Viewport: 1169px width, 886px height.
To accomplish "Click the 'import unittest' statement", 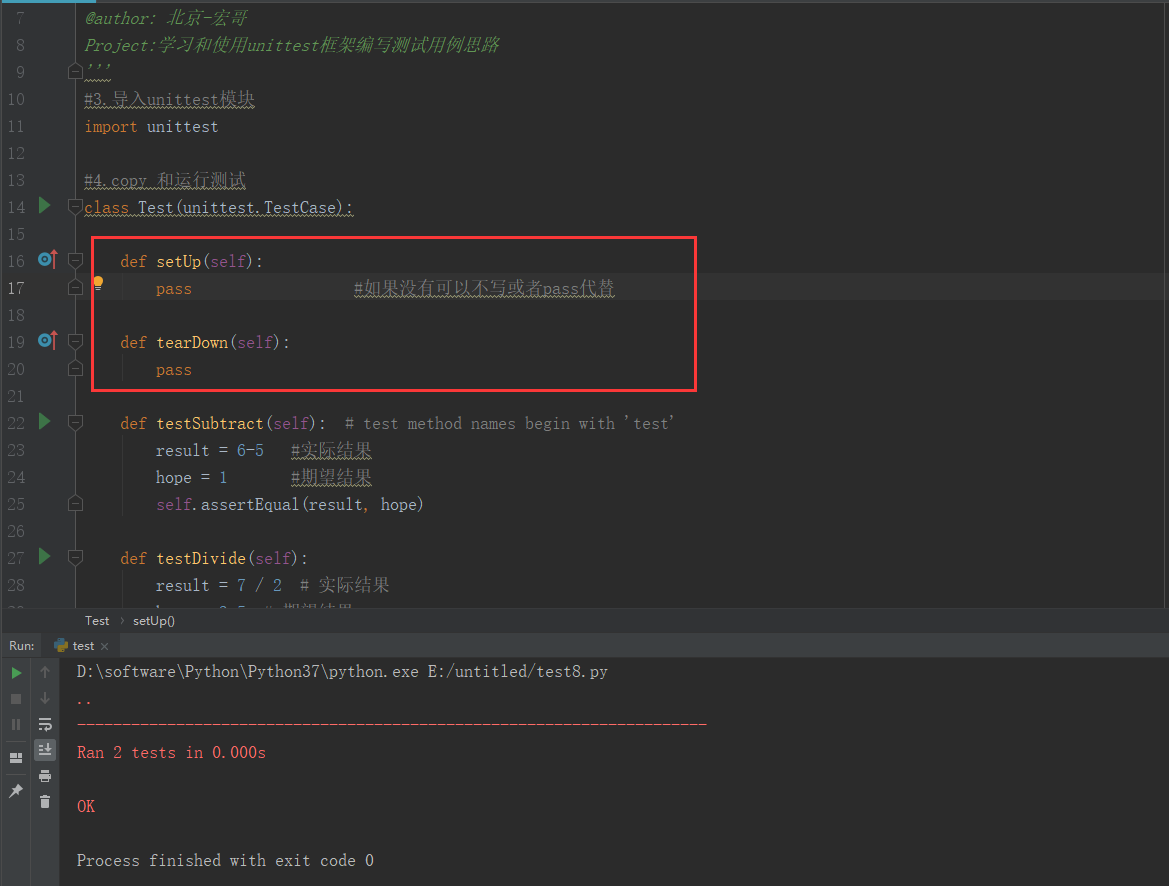I will click(x=151, y=127).
